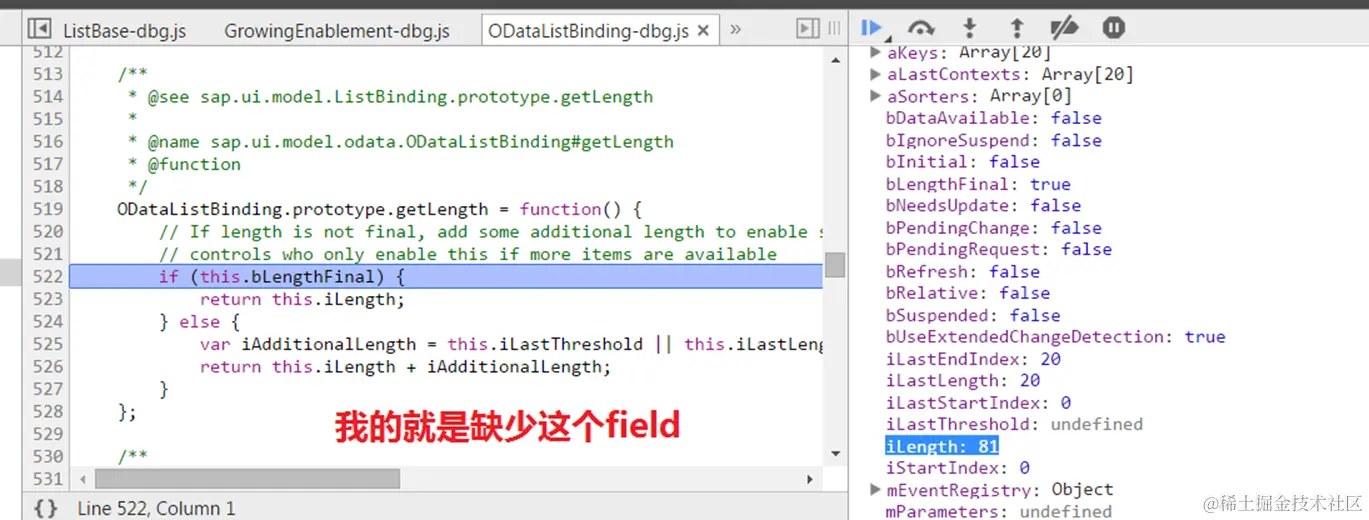Click 'var iAdditionalLength' code line

(510, 344)
